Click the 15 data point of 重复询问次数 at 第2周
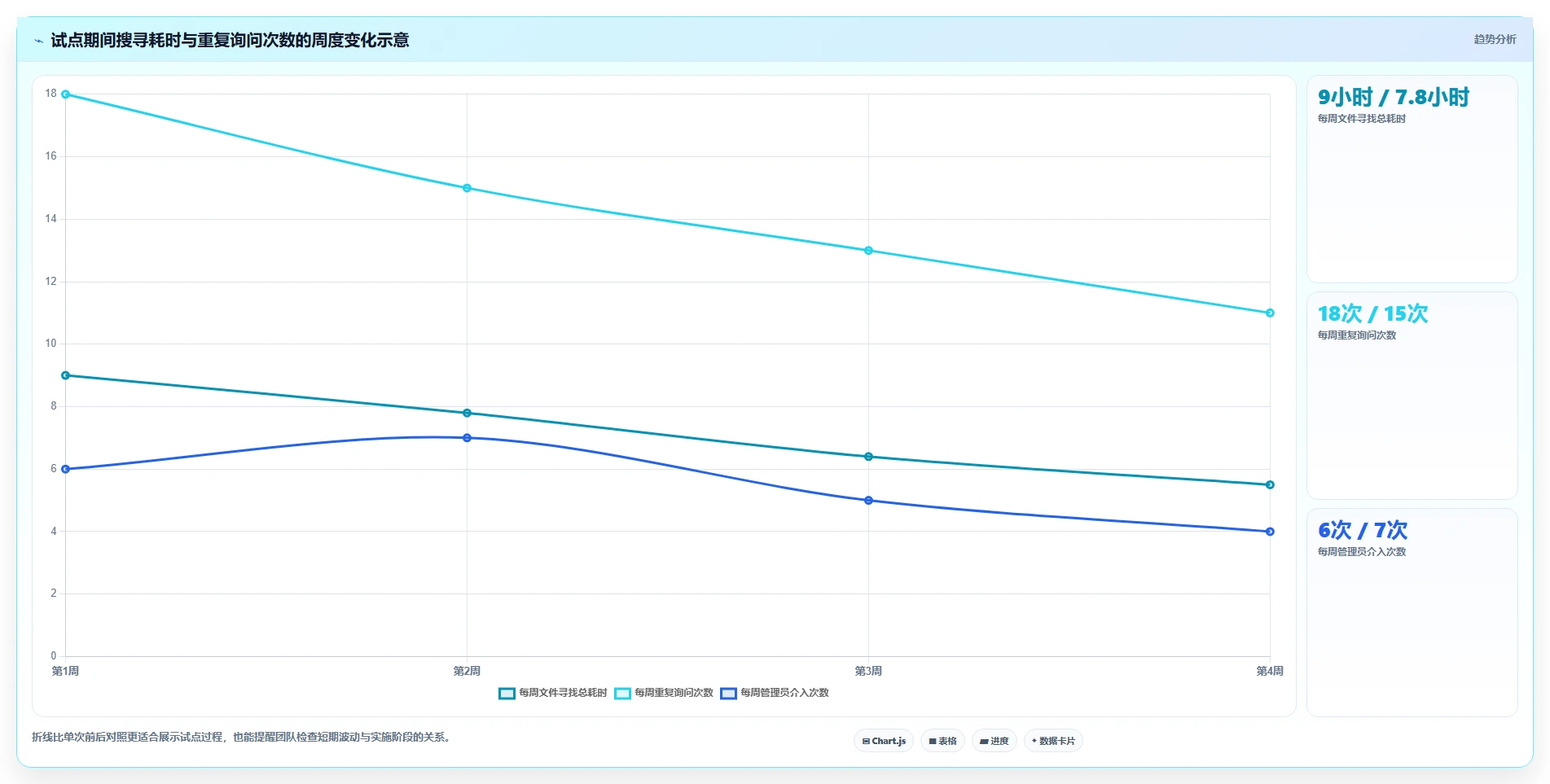Image resolution: width=1550 pixels, height=784 pixels. pyautogui.click(x=467, y=188)
